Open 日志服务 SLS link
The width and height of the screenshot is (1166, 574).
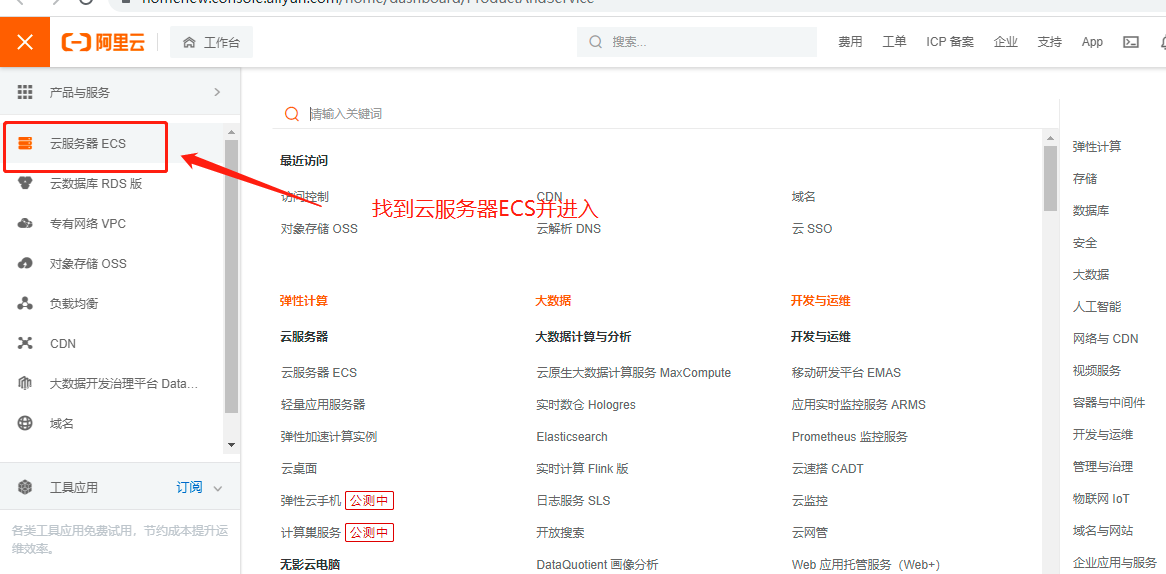coord(573,500)
